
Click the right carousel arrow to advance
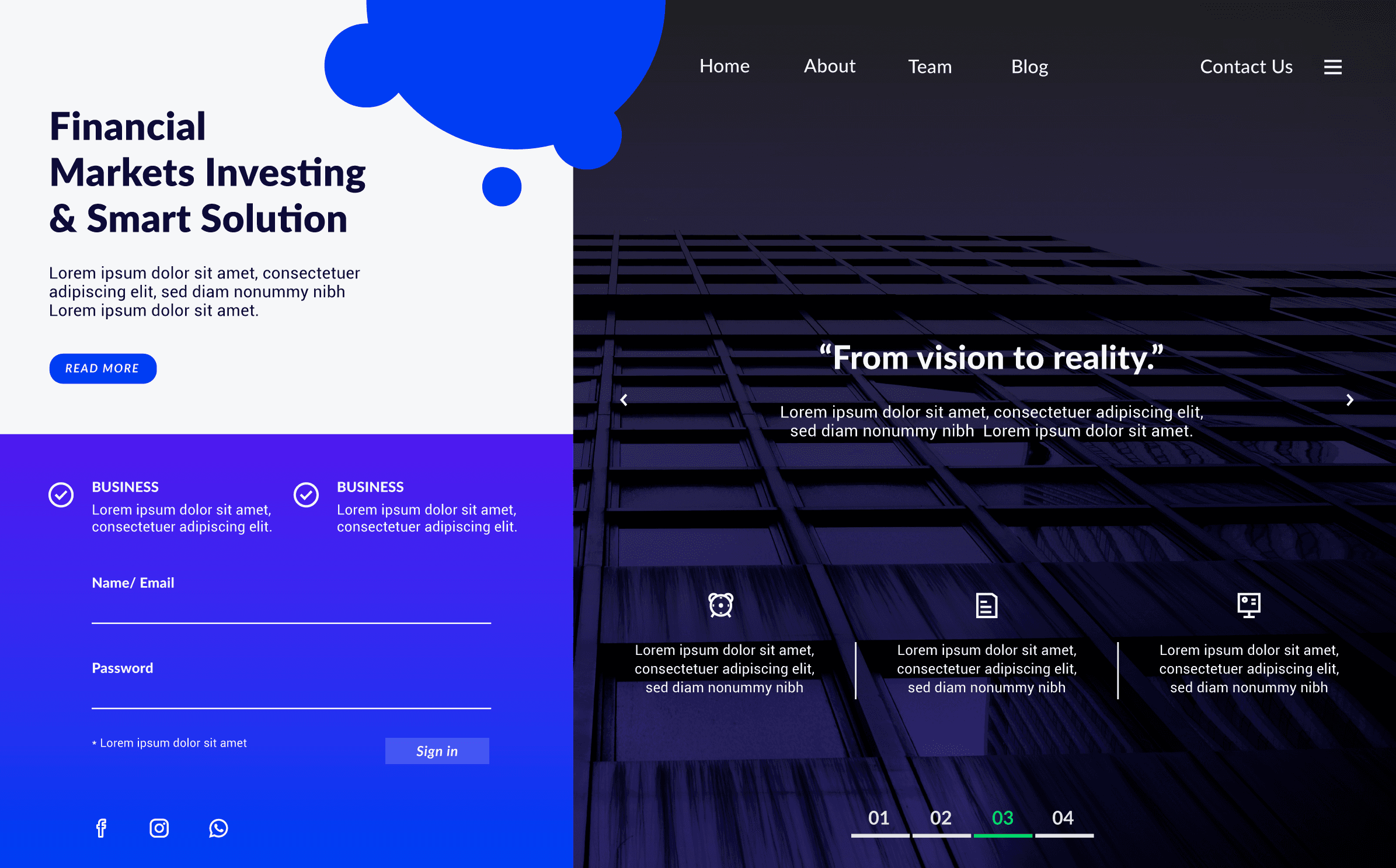click(1352, 398)
